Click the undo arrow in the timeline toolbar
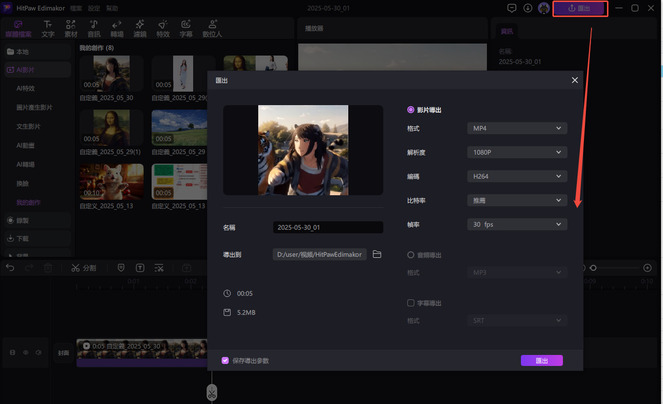Image resolution: width=663 pixels, height=404 pixels. coord(11,268)
